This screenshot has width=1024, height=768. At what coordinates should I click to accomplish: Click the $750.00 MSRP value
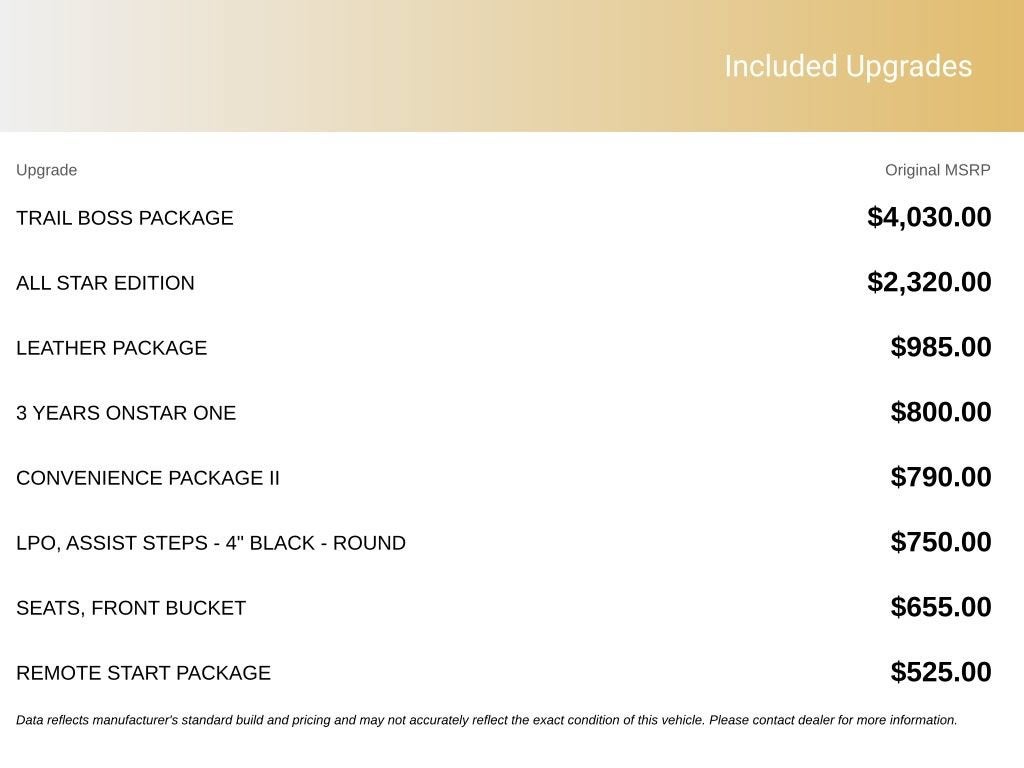pyautogui.click(x=940, y=542)
